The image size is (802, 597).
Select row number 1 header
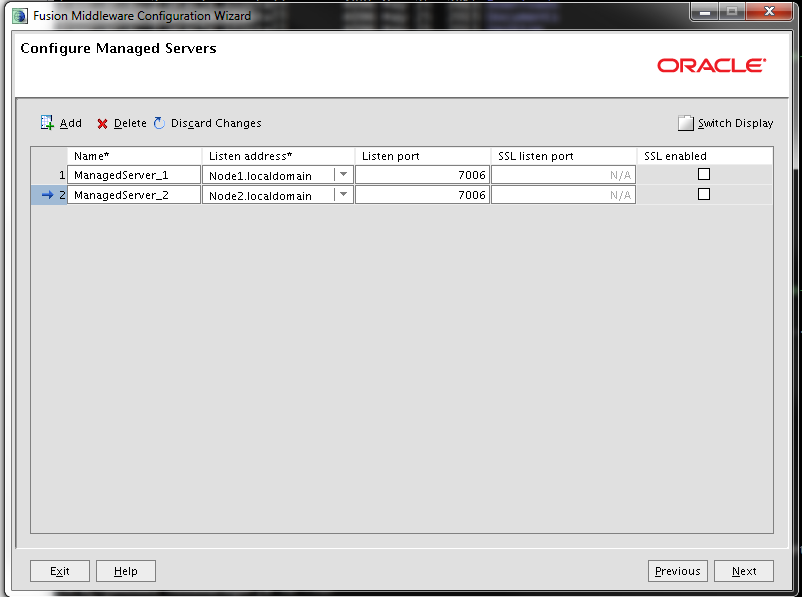49,175
